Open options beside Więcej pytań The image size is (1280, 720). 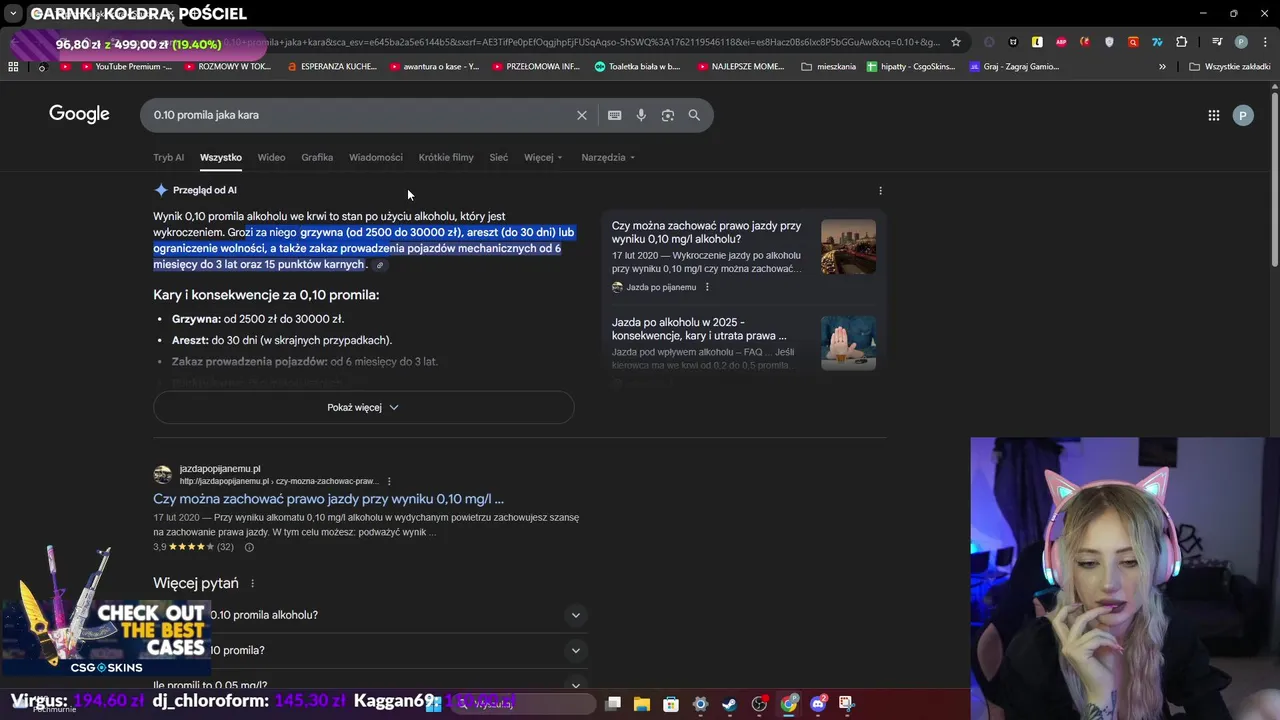(x=252, y=584)
